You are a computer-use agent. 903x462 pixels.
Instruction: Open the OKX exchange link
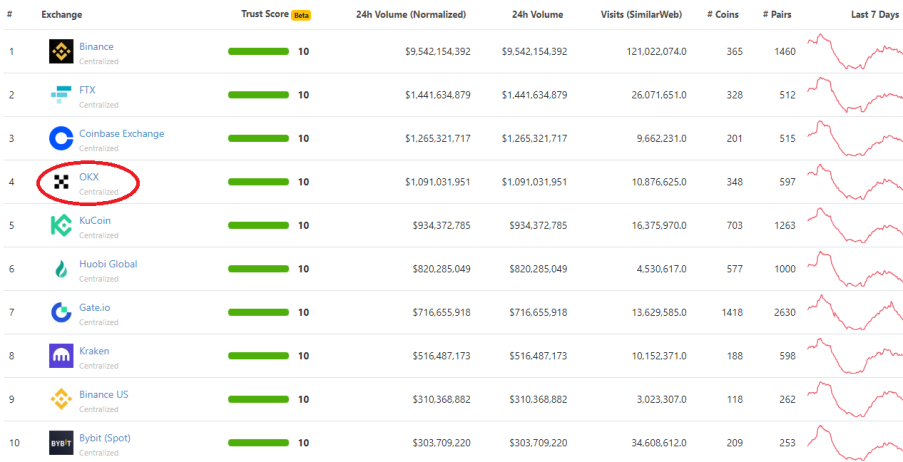click(x=89, y=177)
